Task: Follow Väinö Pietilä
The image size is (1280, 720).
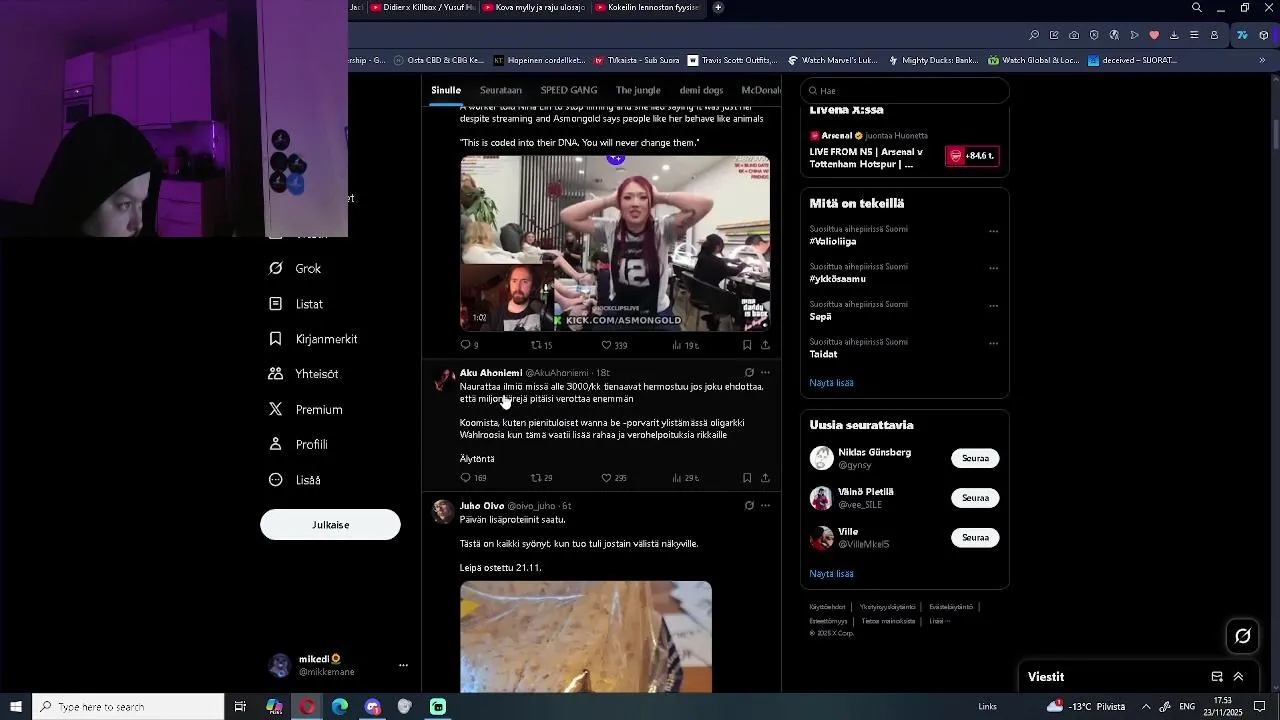Action: pos(975,498)
